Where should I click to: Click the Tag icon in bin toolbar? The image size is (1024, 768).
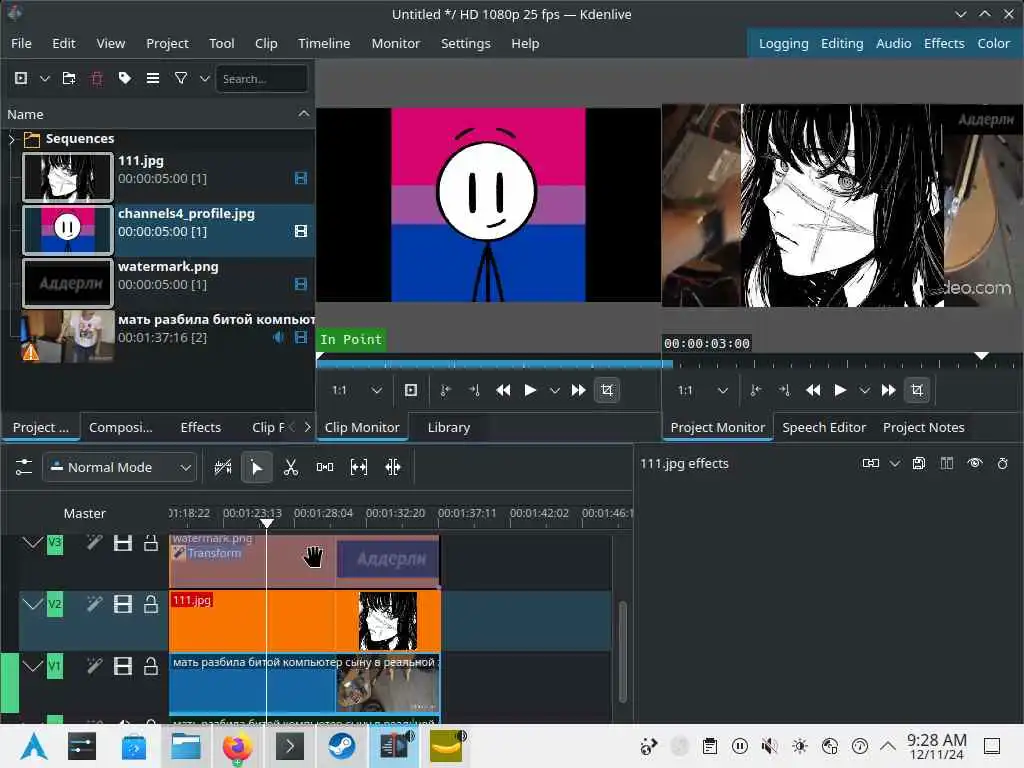coord(125,78)
